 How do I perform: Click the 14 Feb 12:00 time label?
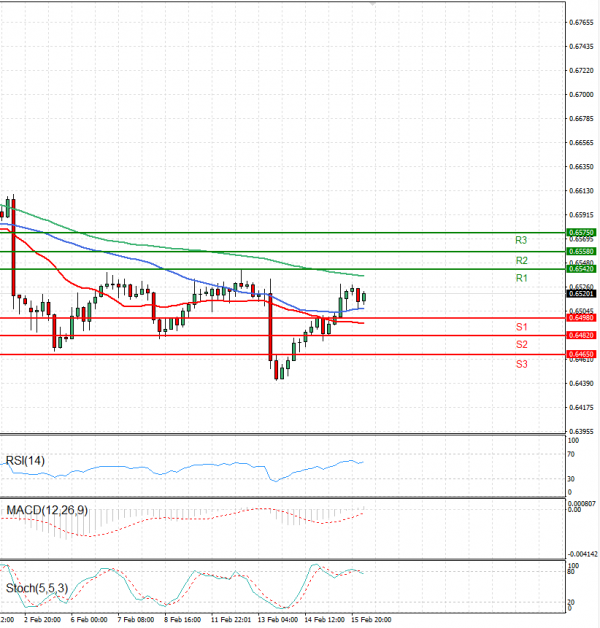click(x=324, y=620)
